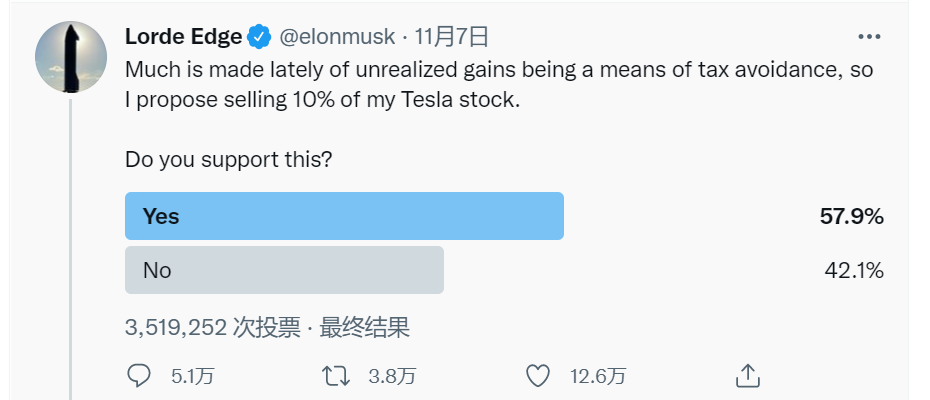This screenshot has width=930, height=400.
Task: Click the 57.9% poll percentage
Action: coord(852,217)
